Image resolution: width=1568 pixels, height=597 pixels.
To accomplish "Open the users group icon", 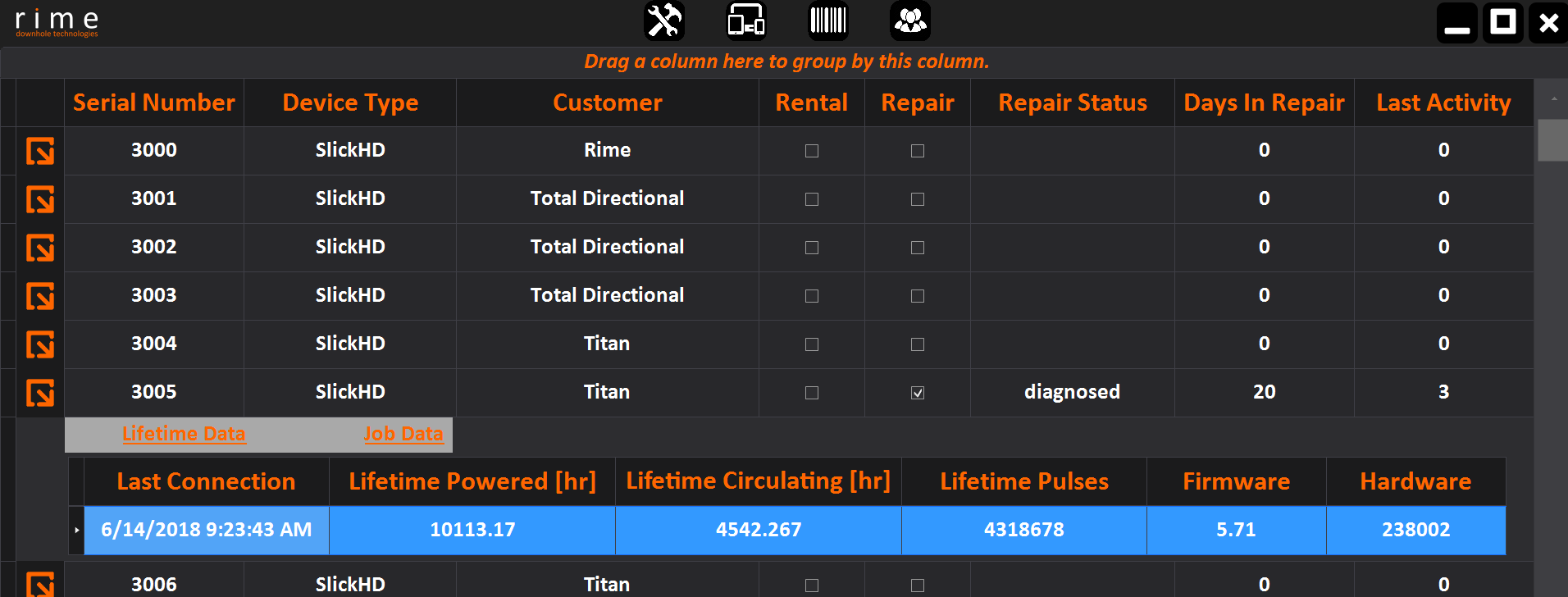I will [910, 21].
